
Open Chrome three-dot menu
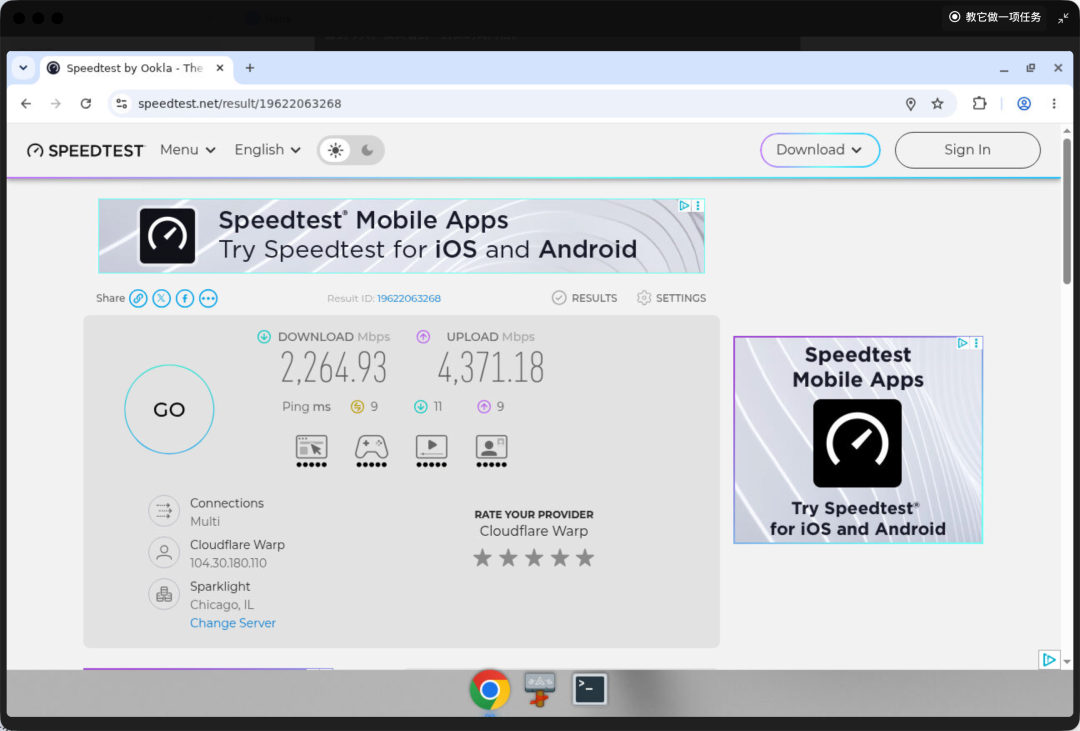(1054, 104)
